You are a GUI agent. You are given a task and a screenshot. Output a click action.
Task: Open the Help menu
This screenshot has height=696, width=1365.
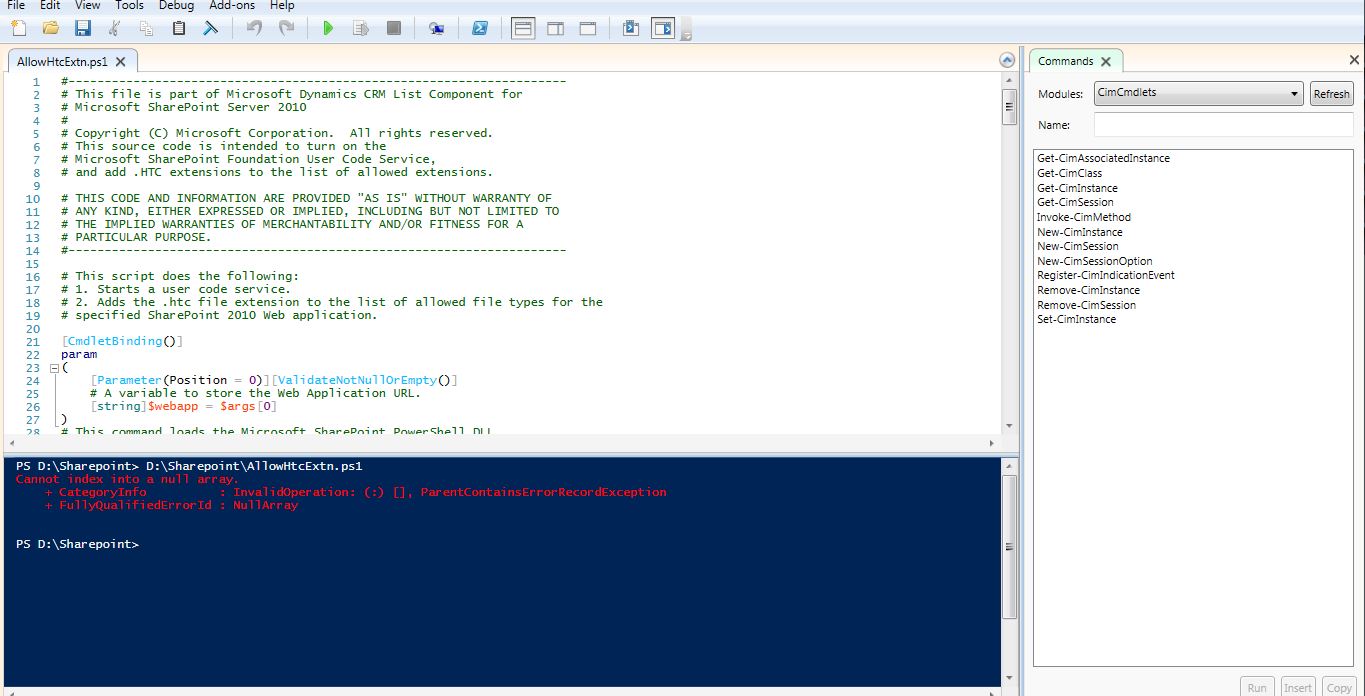(x=282, y=5)
